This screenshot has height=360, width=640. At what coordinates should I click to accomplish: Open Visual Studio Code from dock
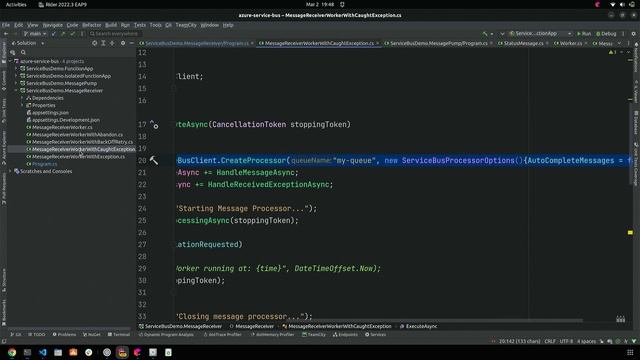click(42, 353)
